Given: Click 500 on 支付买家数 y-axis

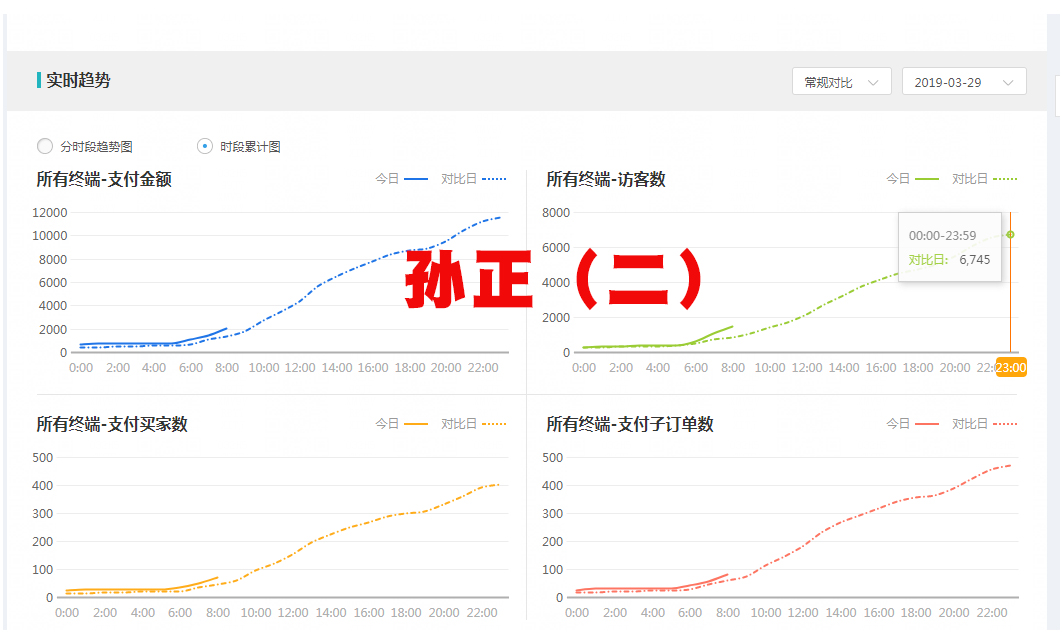Looking at the screenshot, I should pos(42,458).
